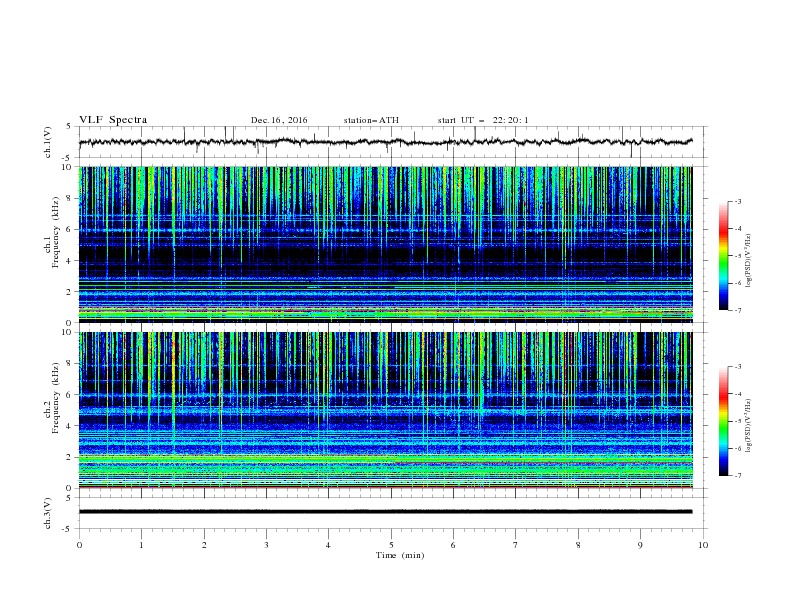
Task: Click the "VLF Spectra" title text
Action: click(x=113, y=120)
